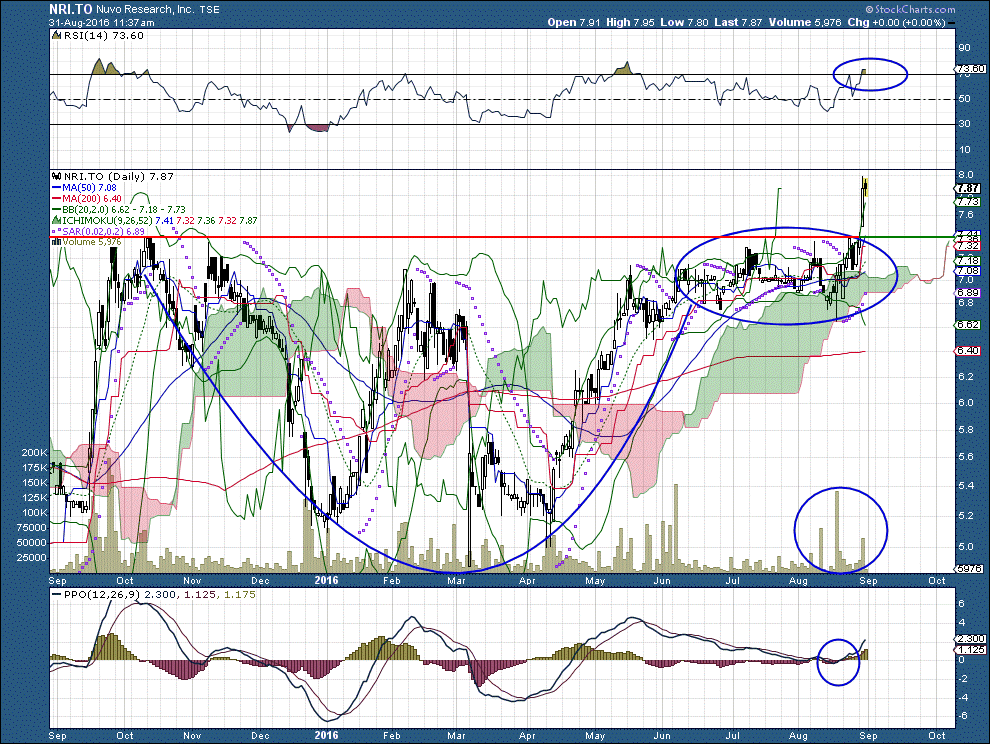Click the 200K volume axis label
This screenshot has width=990, height=744.
click(x=34, y=452)
